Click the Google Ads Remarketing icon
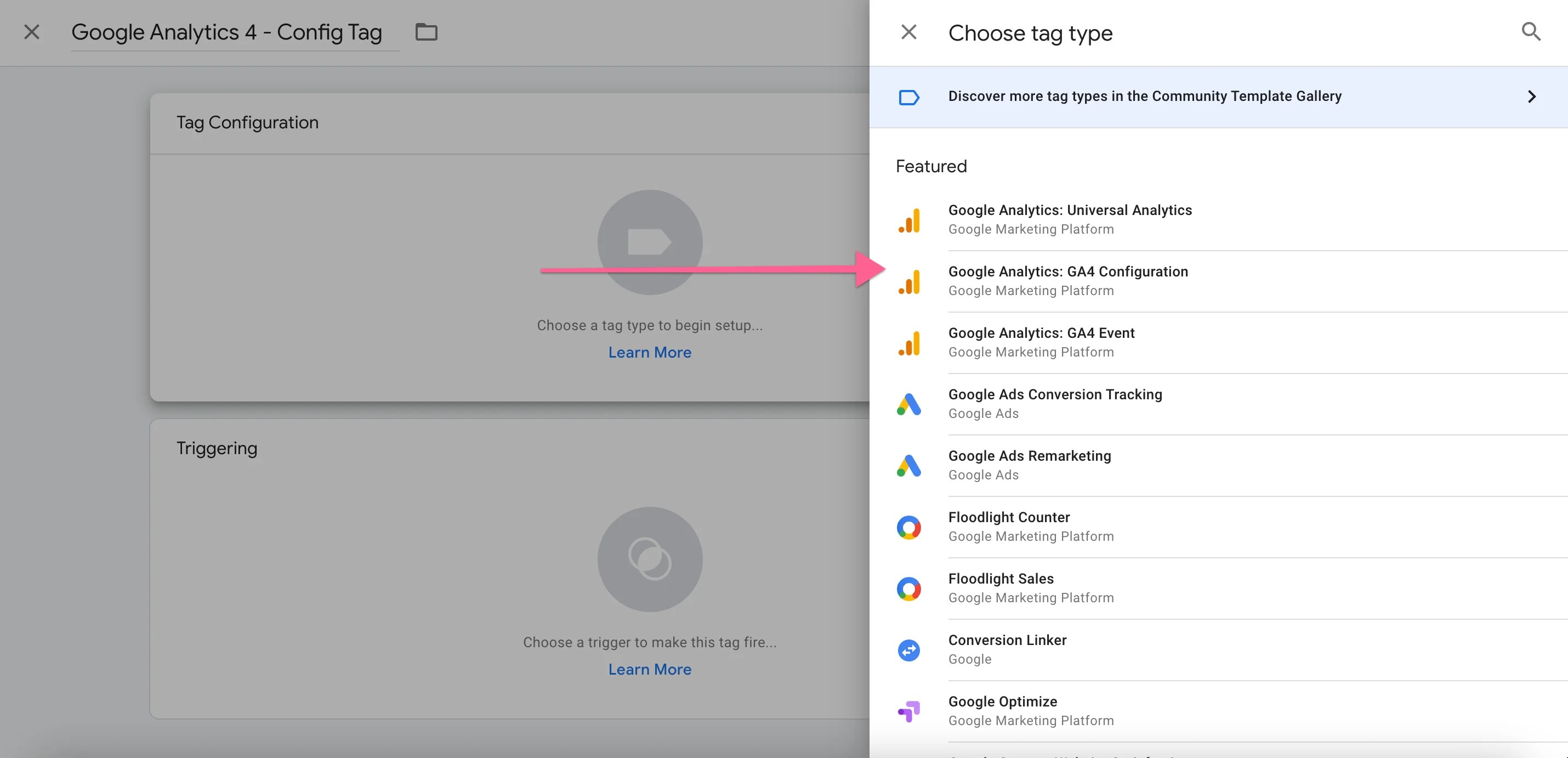Screen dimensions: 1568x758 pos(909,465)
